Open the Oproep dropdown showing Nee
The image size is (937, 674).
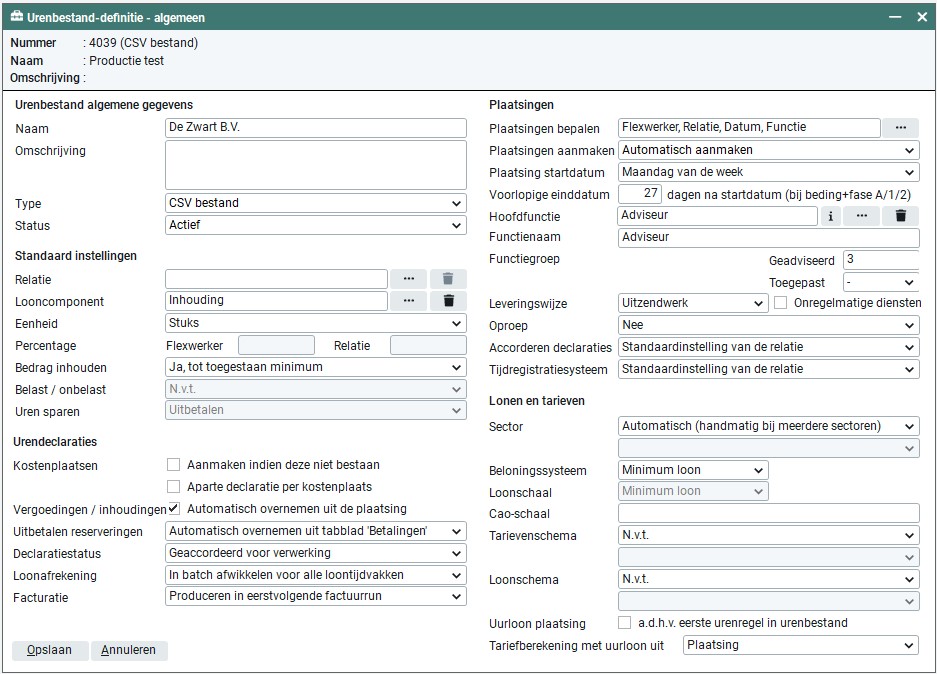tap(768, 325)
